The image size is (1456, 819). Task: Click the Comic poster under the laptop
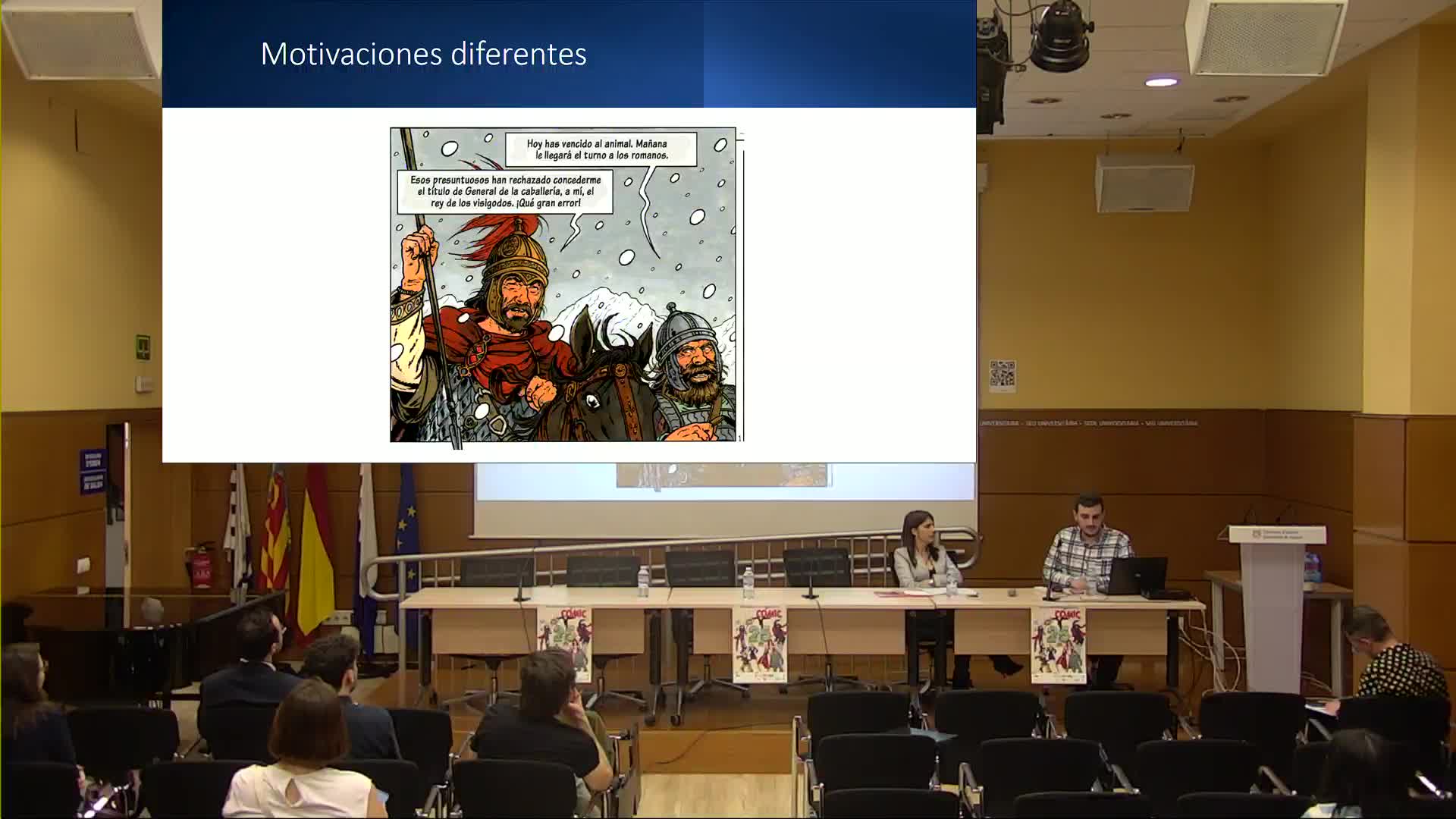point(1058,645)
